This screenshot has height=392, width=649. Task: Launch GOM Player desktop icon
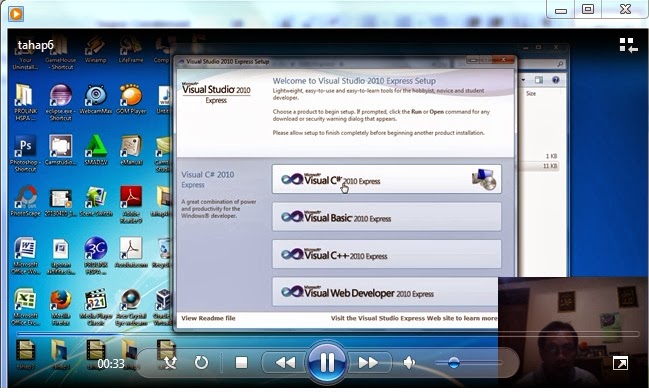[x=131, y=99]
